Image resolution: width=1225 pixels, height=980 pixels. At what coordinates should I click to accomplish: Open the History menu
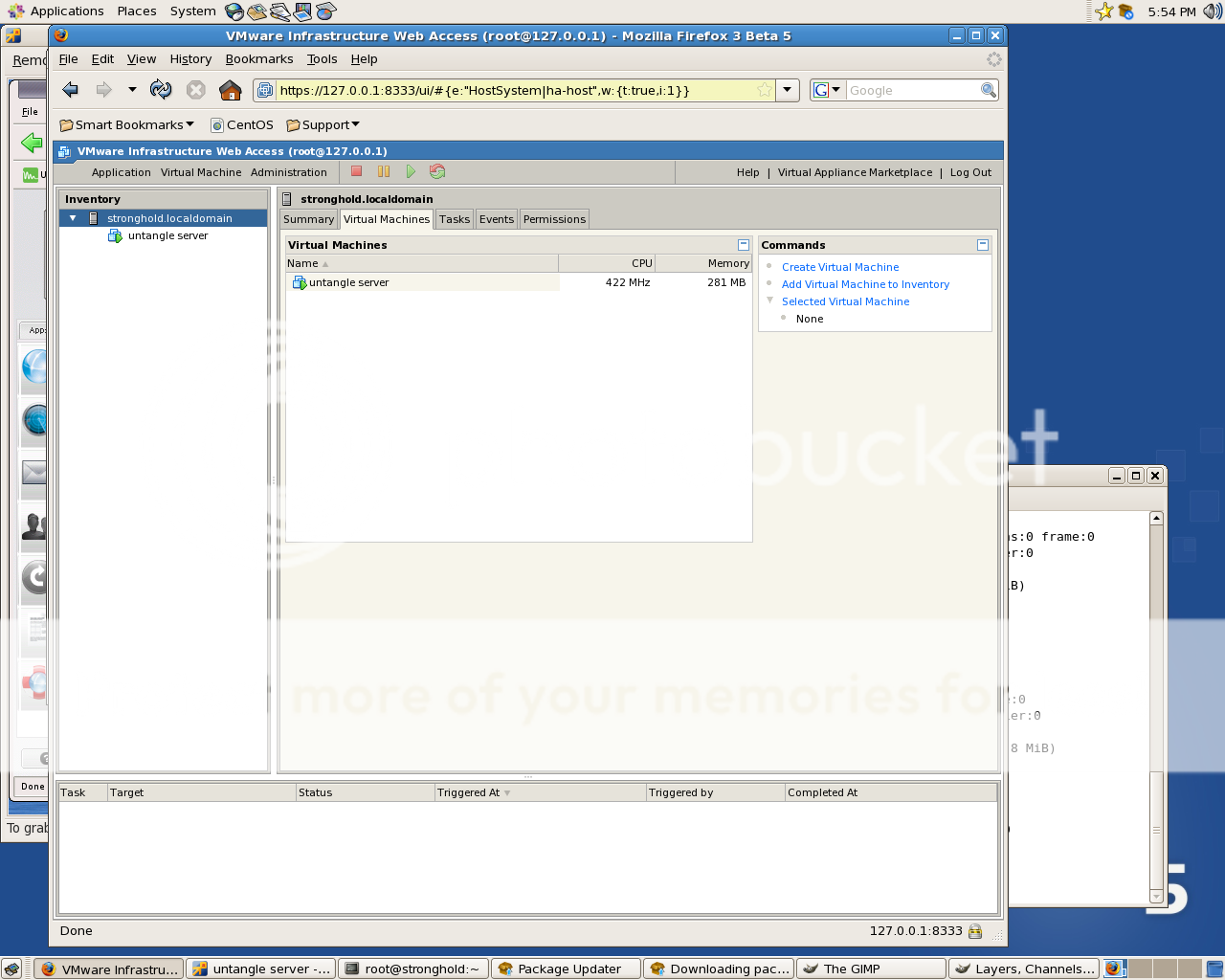[x=190, y=59]
